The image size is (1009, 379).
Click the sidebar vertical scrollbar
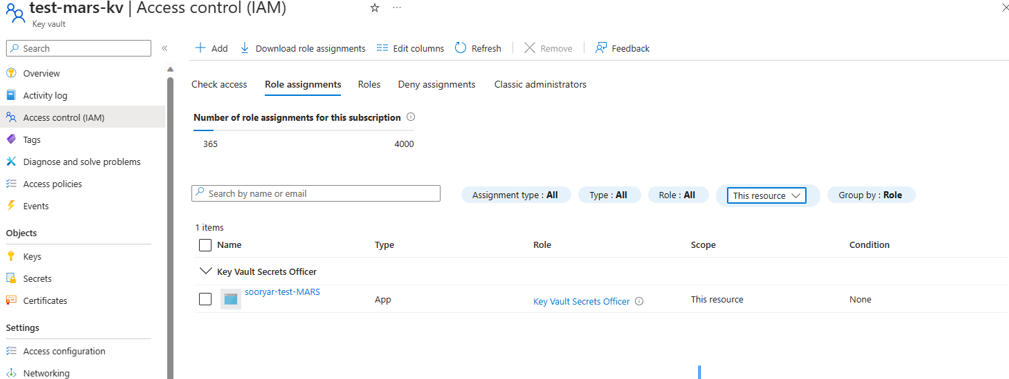[x=171, y=225]
